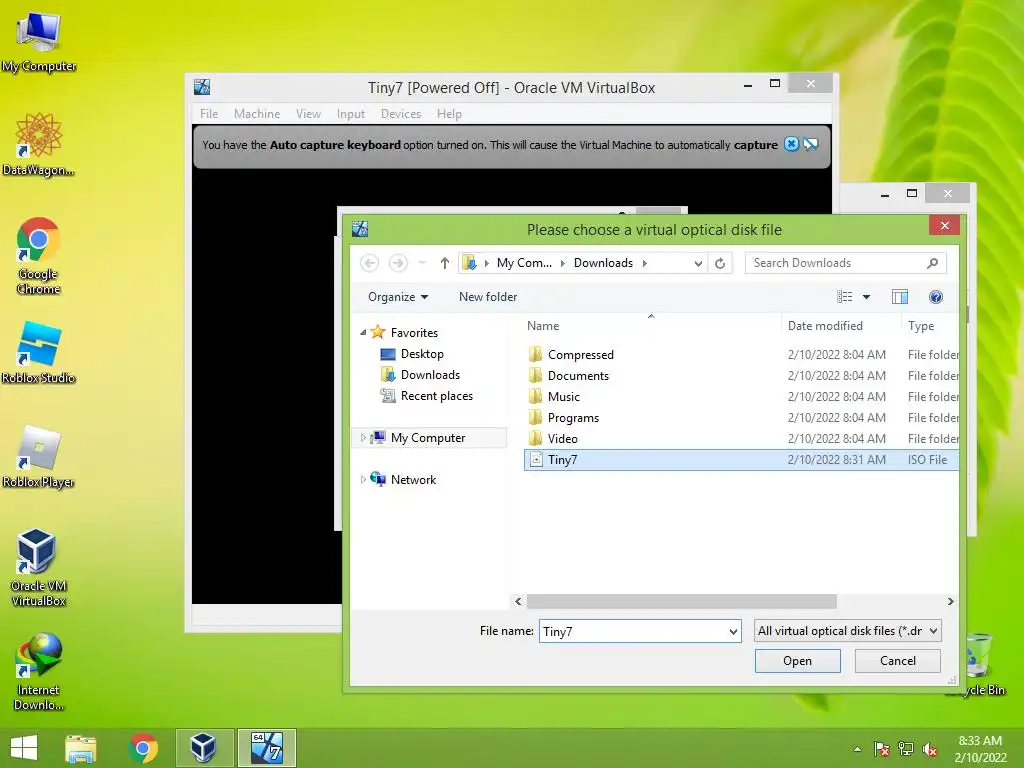The image size is (1024, 768).
Task: Show hidden system tray icons
Action: (857, 749)
